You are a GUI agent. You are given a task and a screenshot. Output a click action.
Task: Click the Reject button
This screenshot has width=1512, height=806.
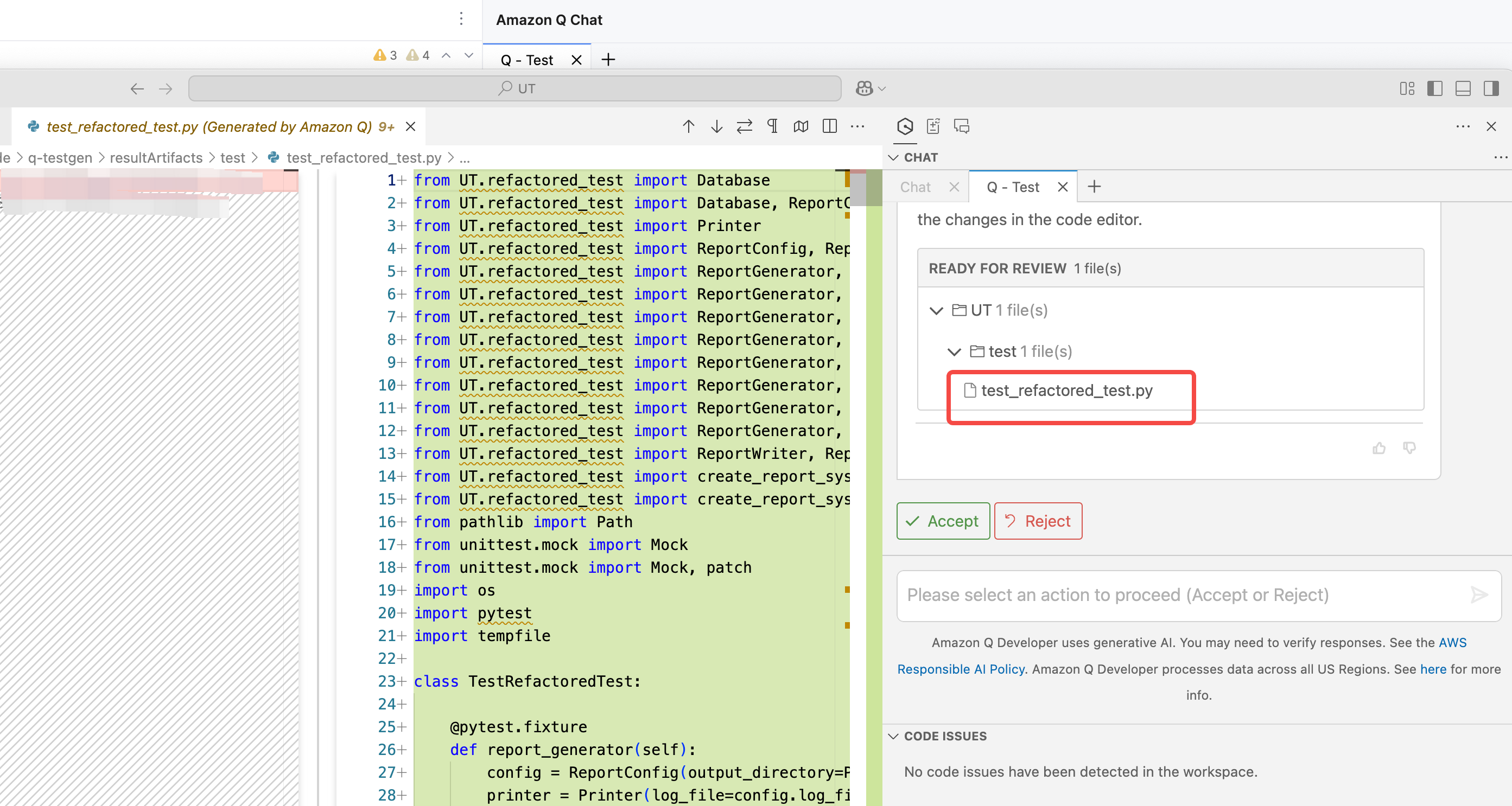pos(1038,521)
